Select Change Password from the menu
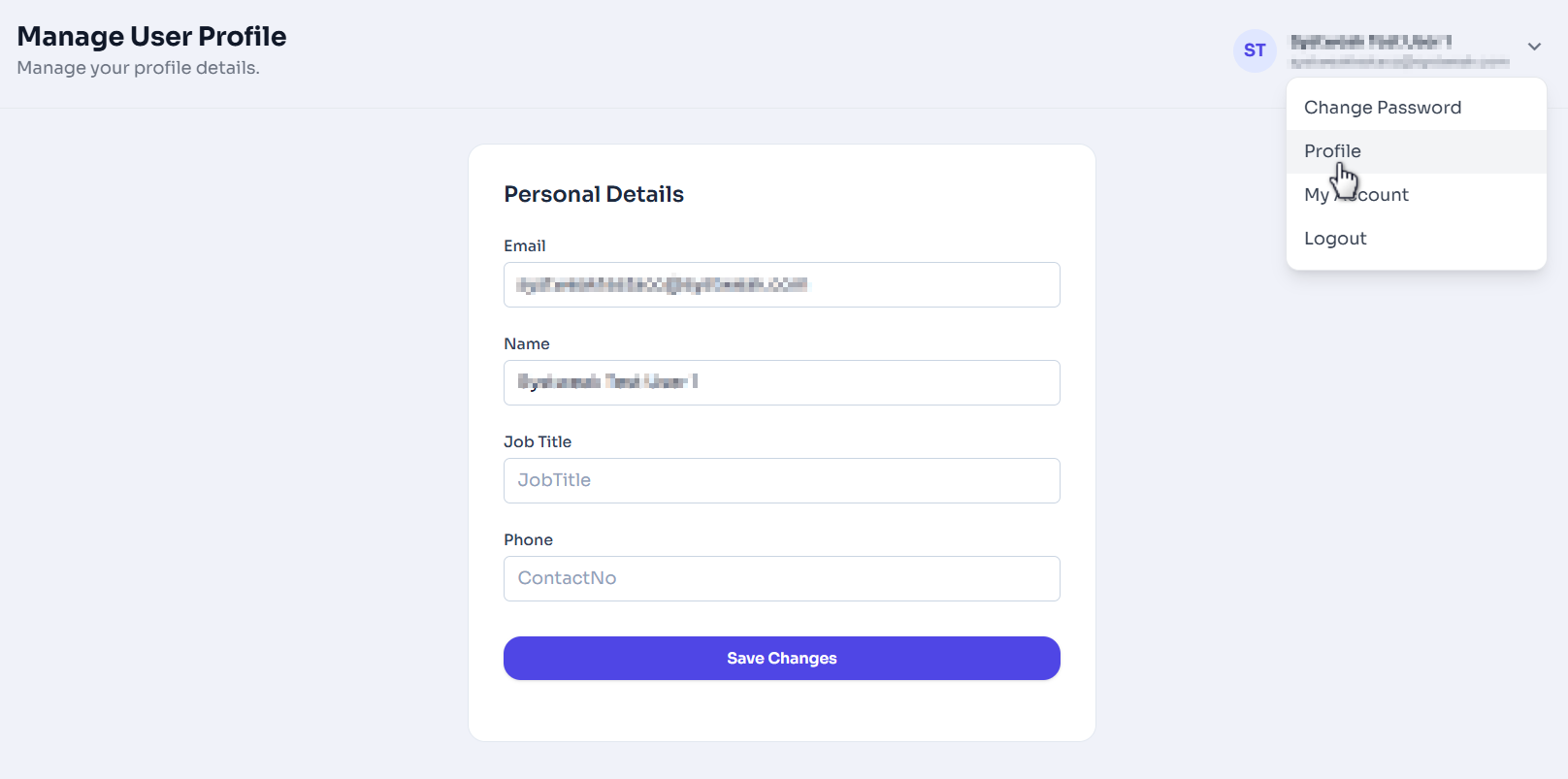 point(1382,107)
